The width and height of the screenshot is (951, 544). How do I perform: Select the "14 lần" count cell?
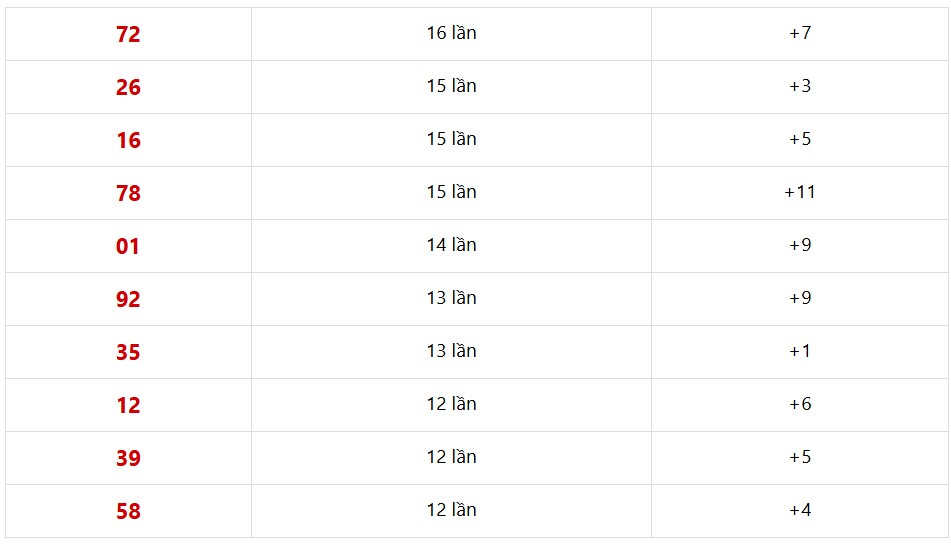[451, 245]
